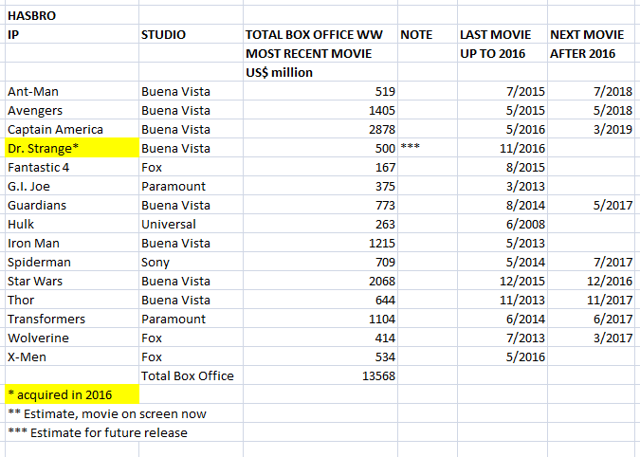Select the X-Men cell
Screen dimensions: 640x457
point(72,357)
